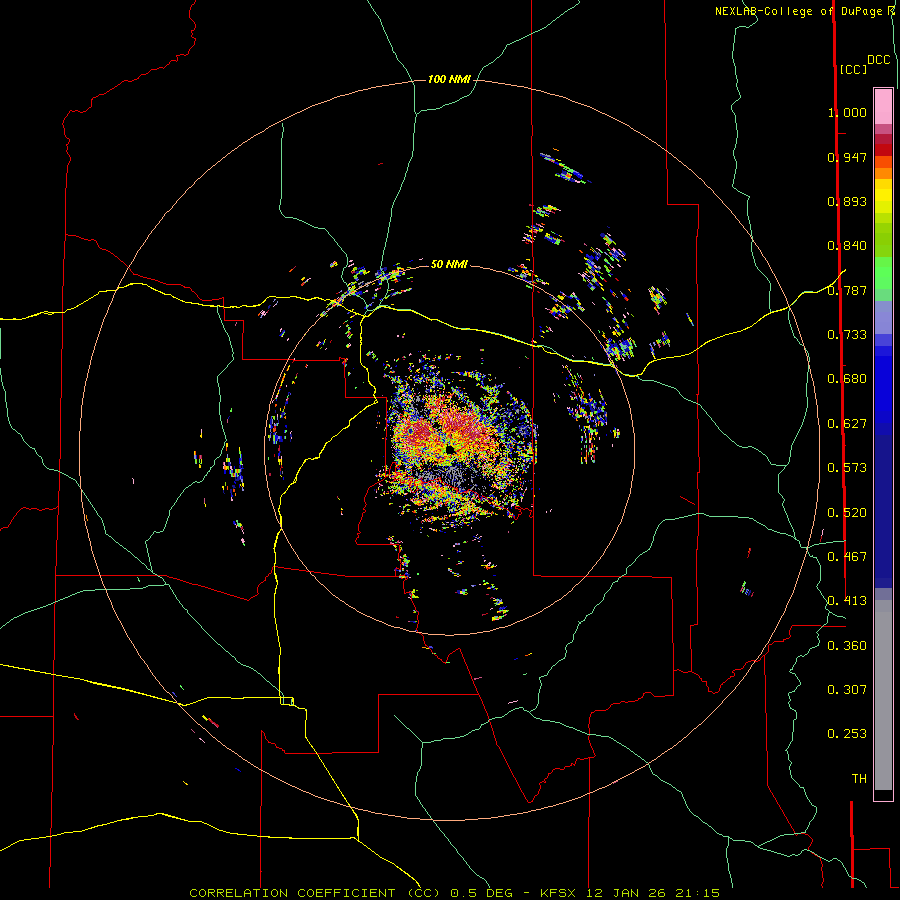
Task: Click the CORRELATION COEFFICIENT (CC) product title
Action: (315, 893)
